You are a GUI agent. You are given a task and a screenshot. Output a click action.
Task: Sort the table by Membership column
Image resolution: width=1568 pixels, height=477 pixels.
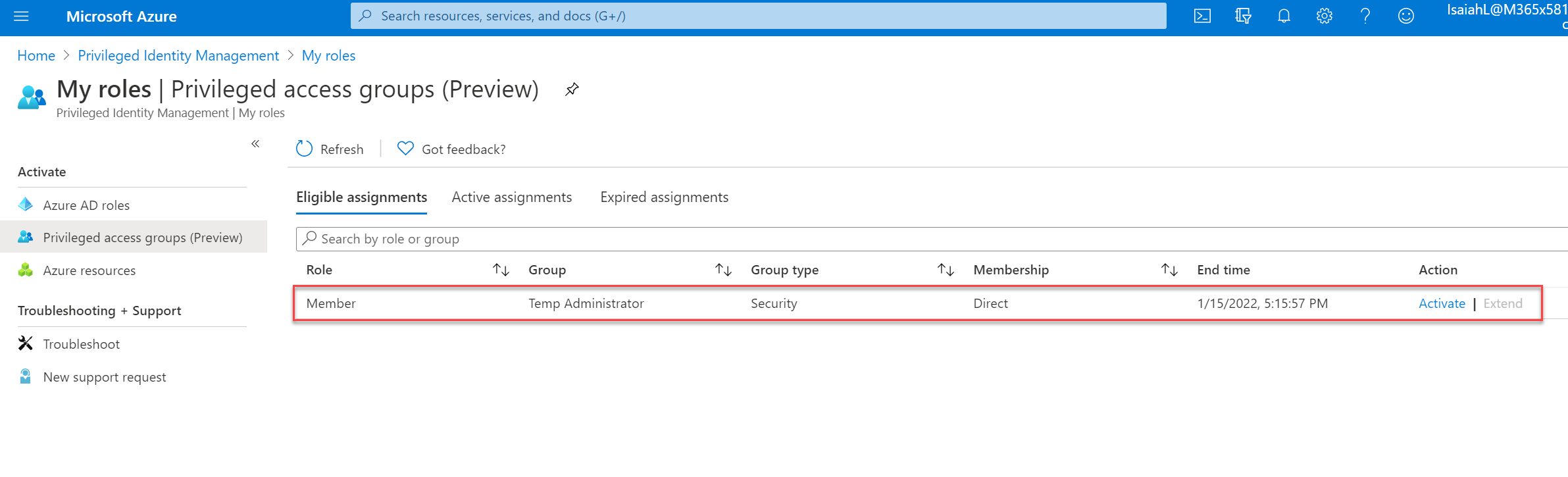point(1169,270)
